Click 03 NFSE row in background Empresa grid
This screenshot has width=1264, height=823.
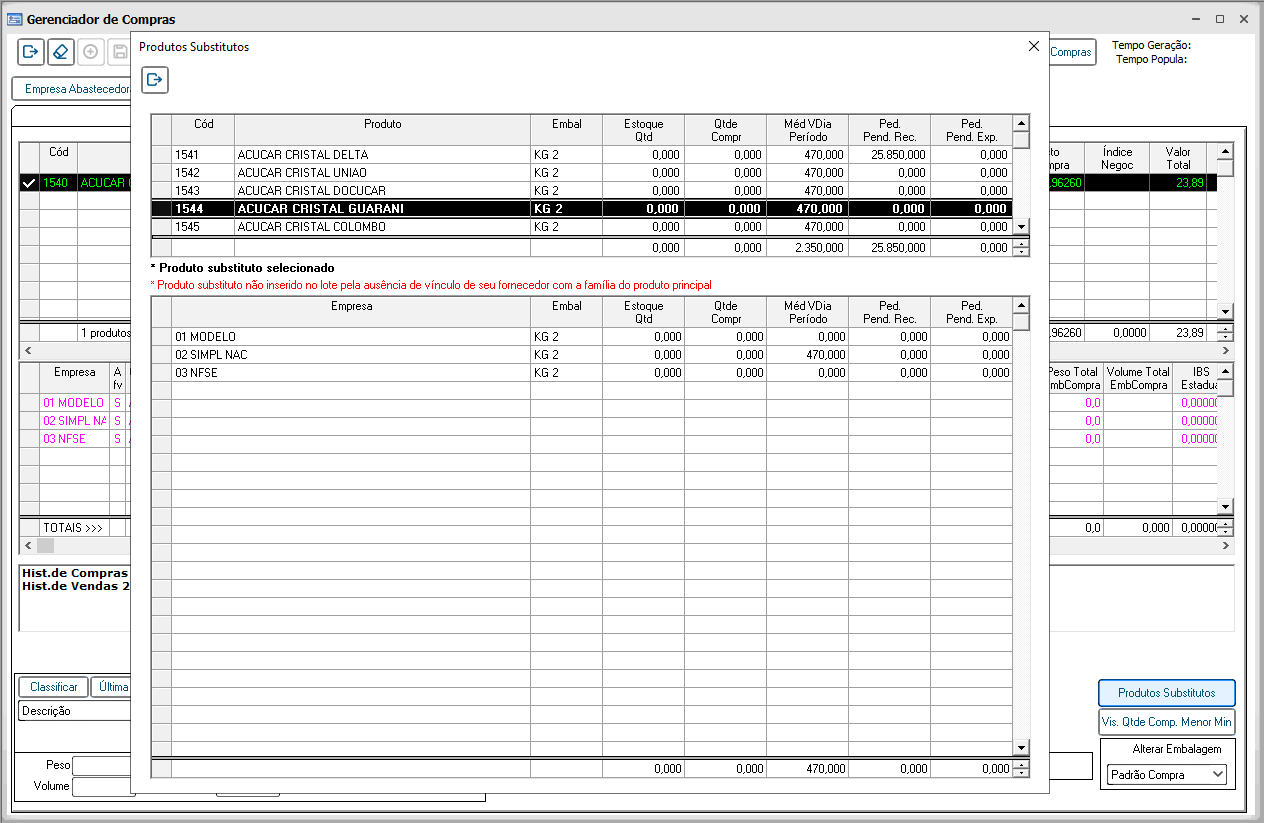tap(74, 439)
